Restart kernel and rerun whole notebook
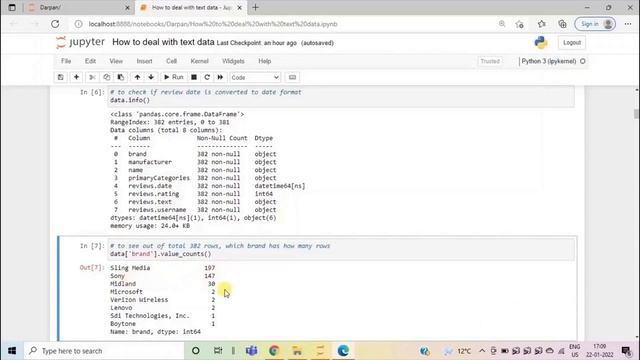Screen dimensions: 640x360 pos(220,77)
